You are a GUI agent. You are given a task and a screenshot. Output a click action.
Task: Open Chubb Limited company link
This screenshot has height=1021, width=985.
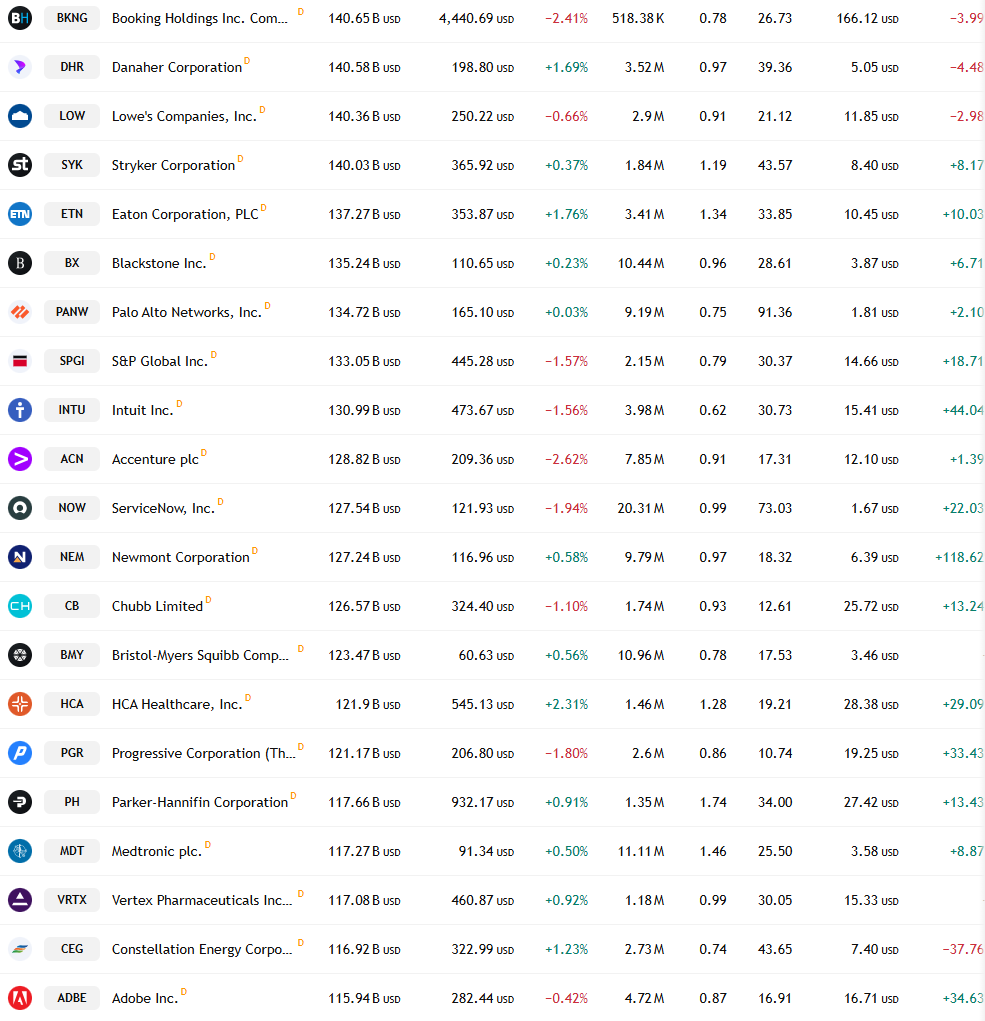pos(158,606)
